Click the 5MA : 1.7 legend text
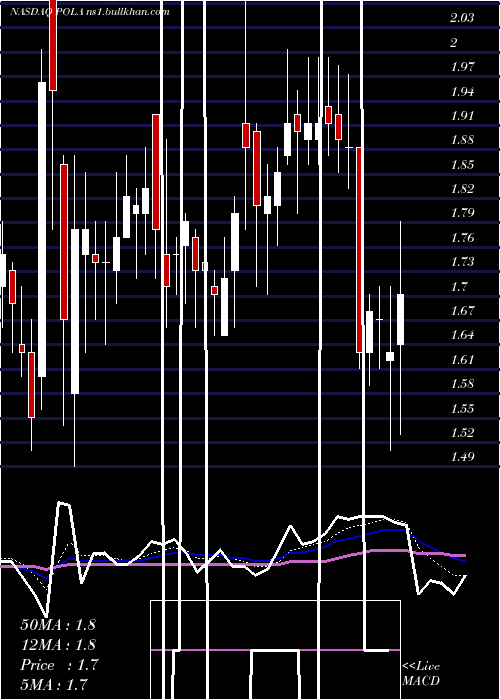 [x=54, y=685]
